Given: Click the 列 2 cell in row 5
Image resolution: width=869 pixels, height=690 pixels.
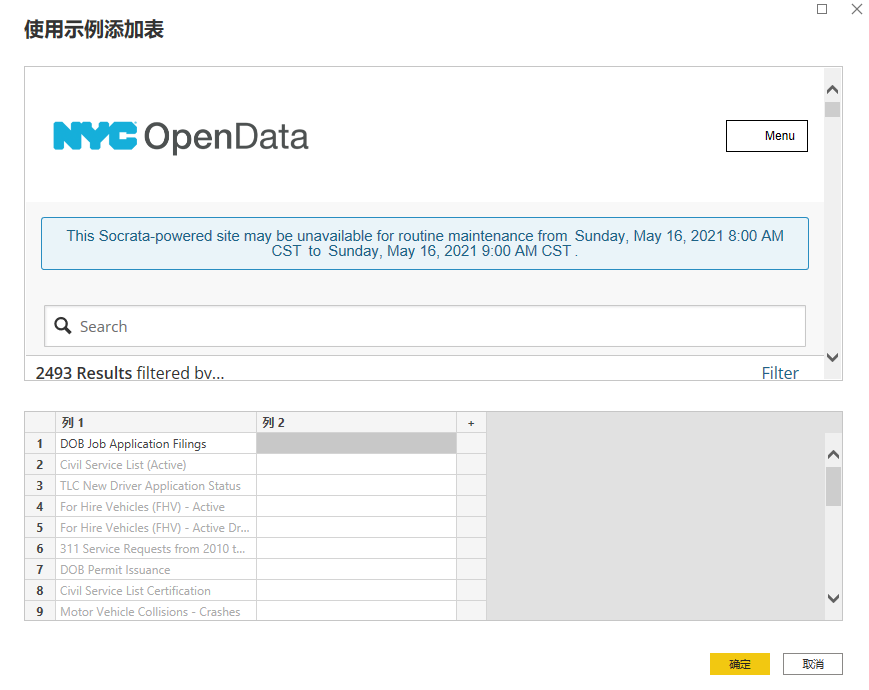Looking at the screenshot, I should point(356,528).
